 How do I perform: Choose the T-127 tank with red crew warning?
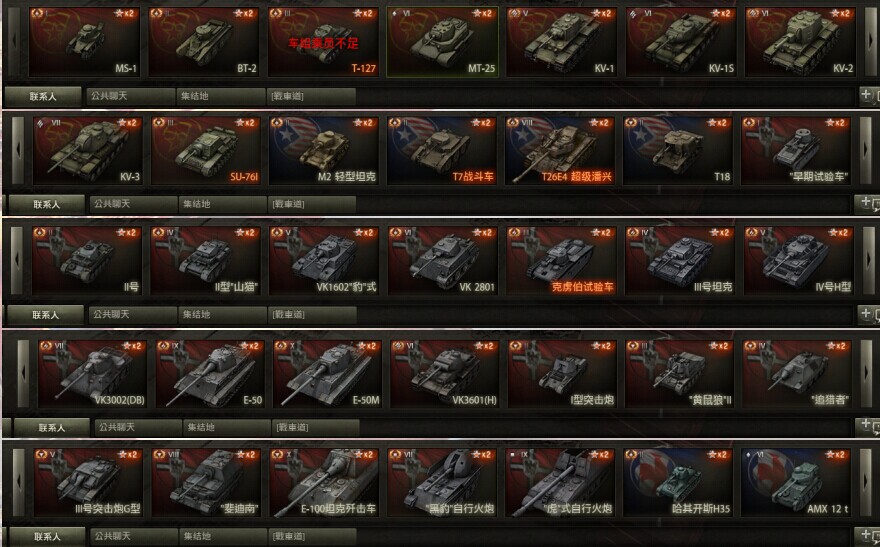(323, 42)
